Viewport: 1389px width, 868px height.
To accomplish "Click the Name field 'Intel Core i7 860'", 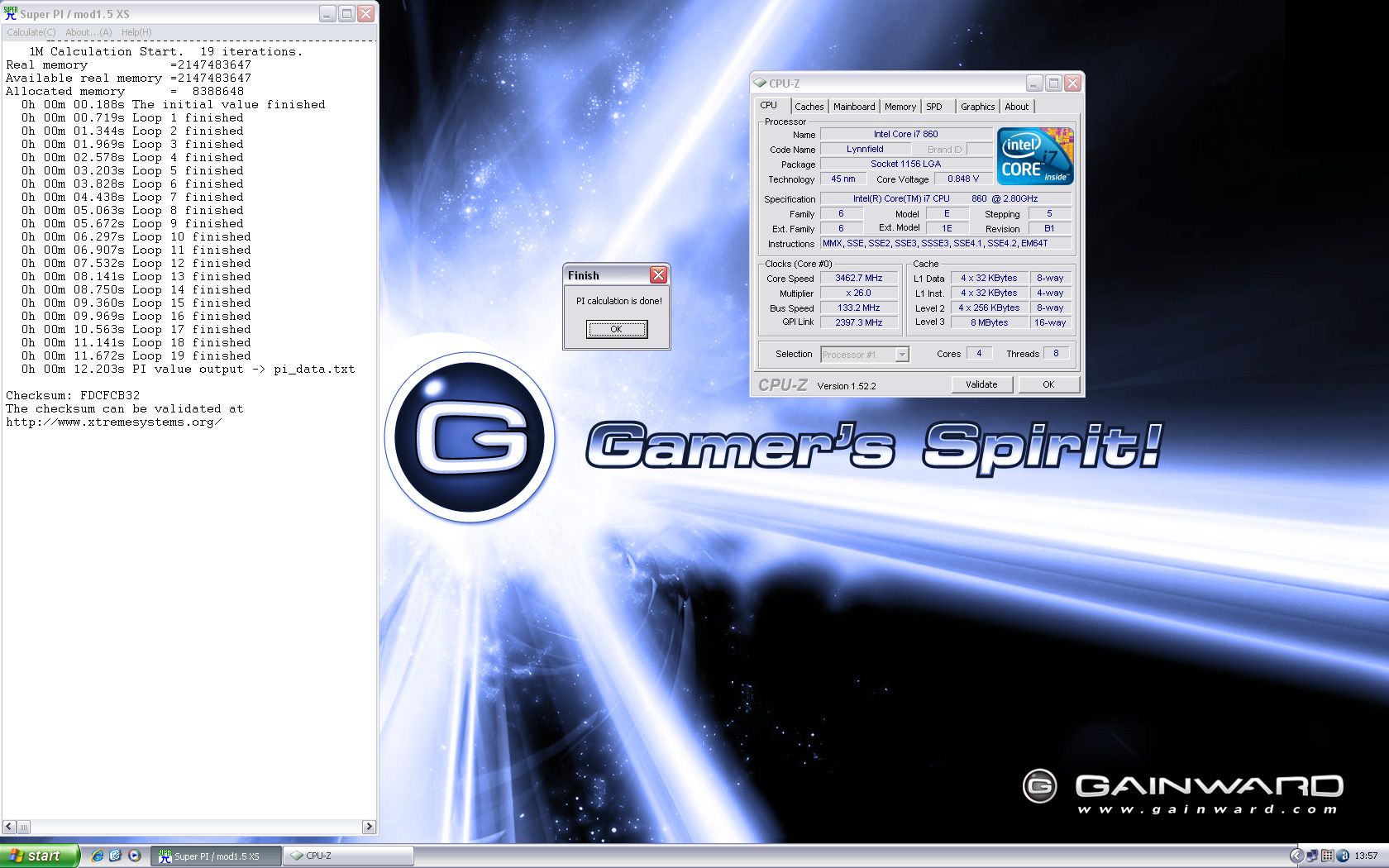I will 906,134.
